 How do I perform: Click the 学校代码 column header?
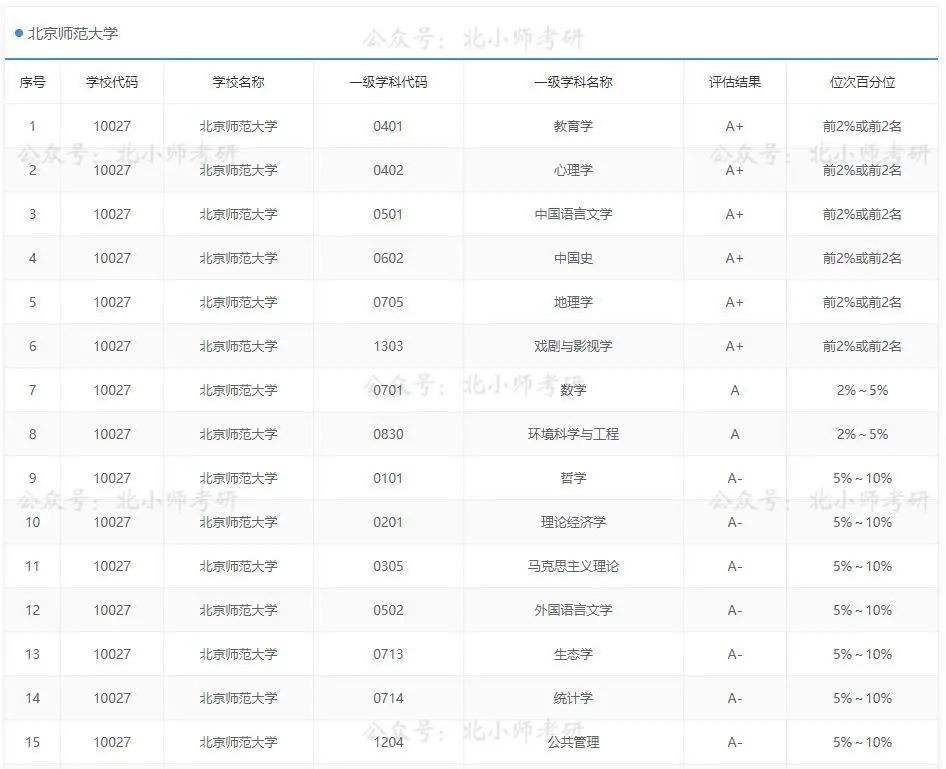(x=112, y=82)
